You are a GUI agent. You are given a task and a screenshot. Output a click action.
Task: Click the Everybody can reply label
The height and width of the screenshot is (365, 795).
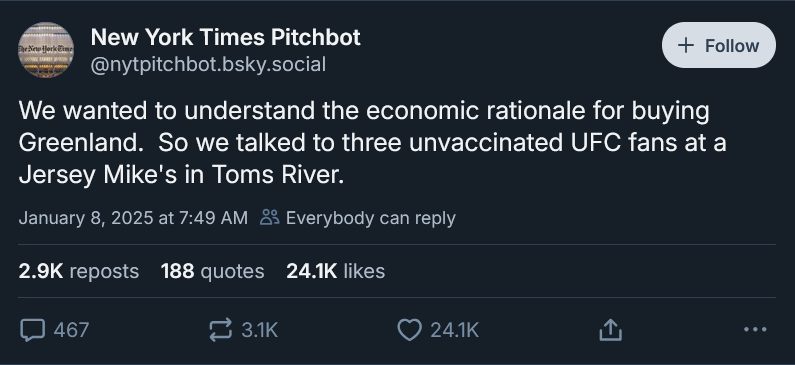point(371,218)
